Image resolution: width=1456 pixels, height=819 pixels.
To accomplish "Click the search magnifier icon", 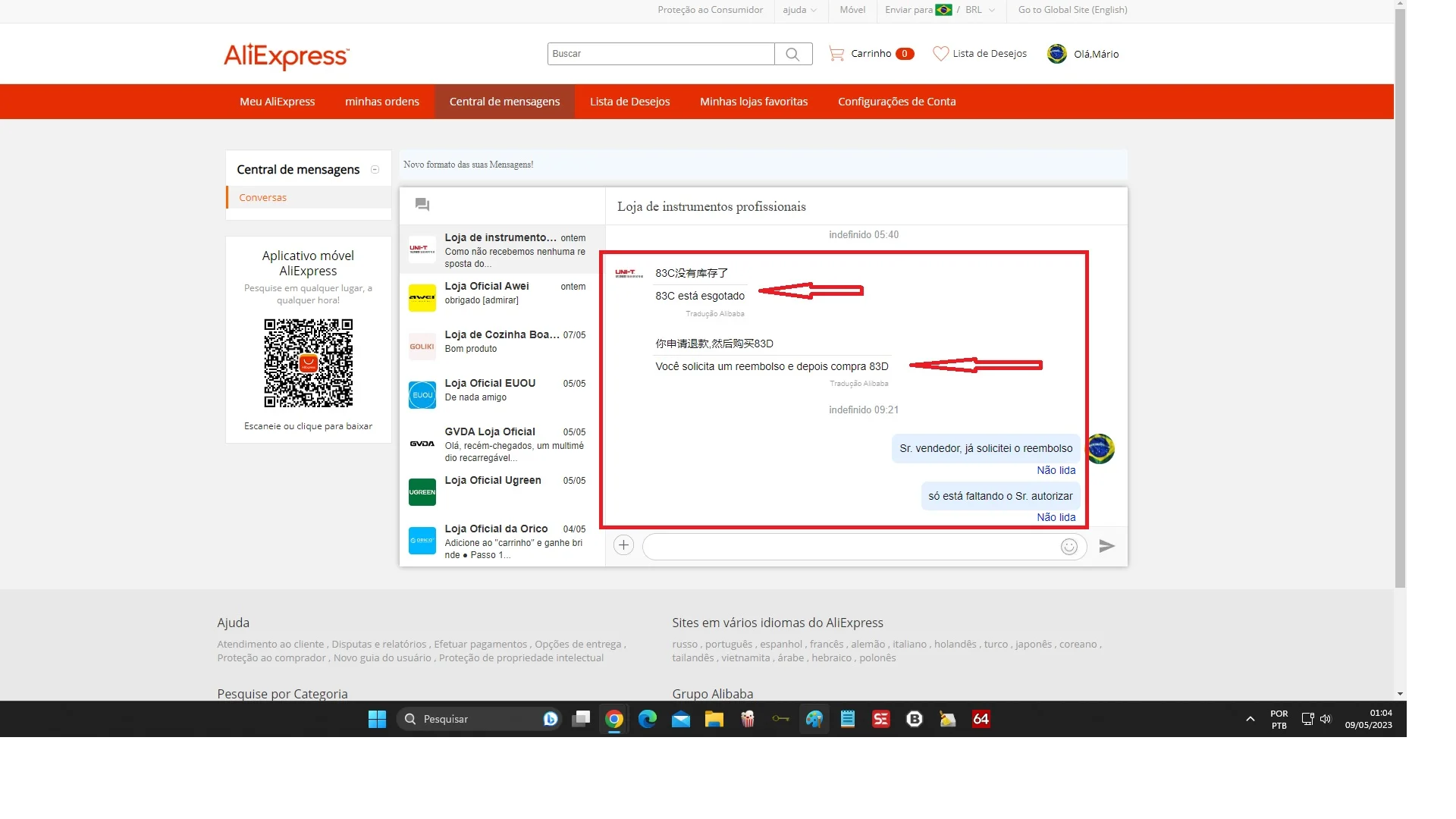I will tap(792, 54).
